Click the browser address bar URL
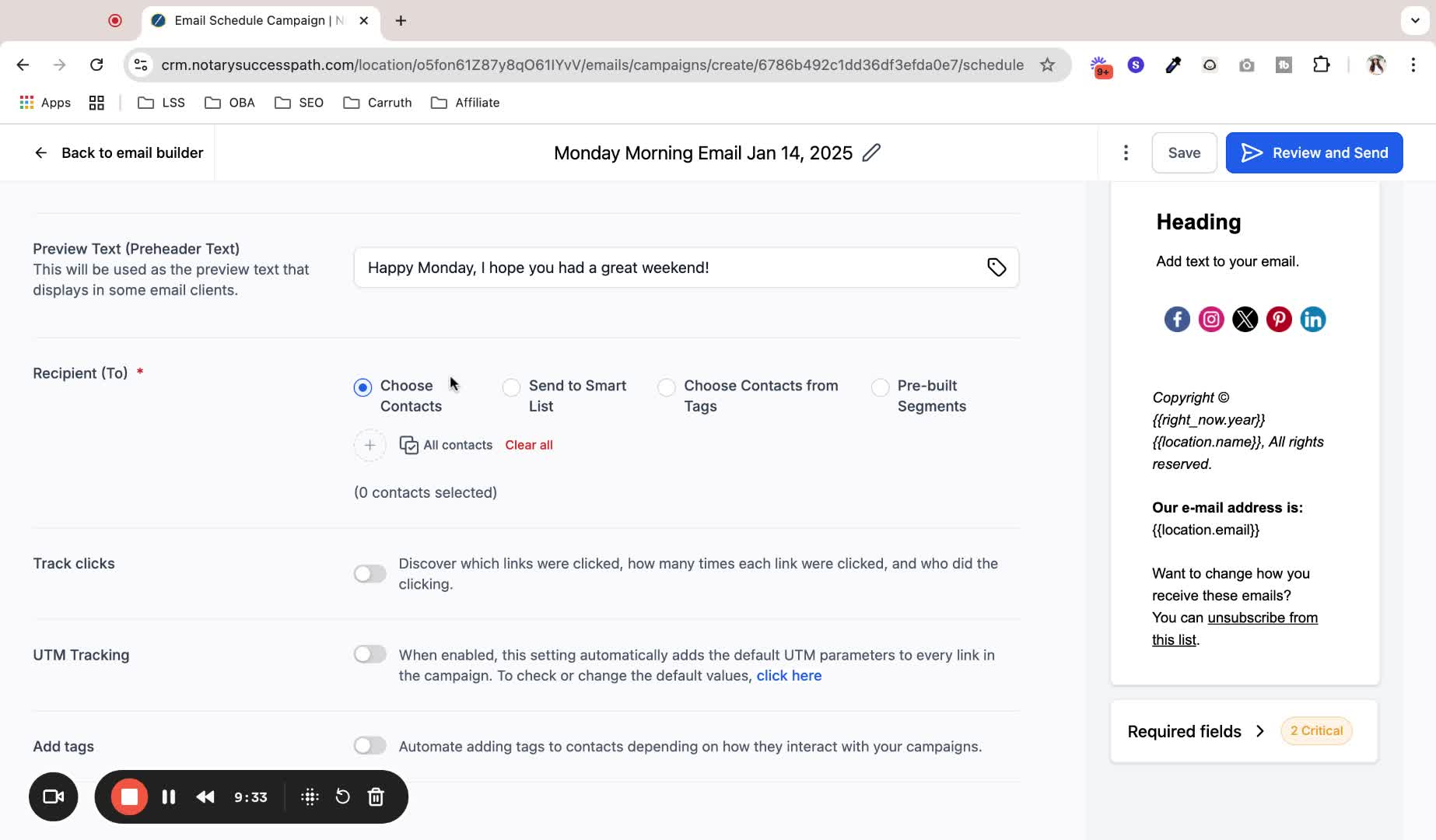1436x840 pixels. (x=592, y=65)
